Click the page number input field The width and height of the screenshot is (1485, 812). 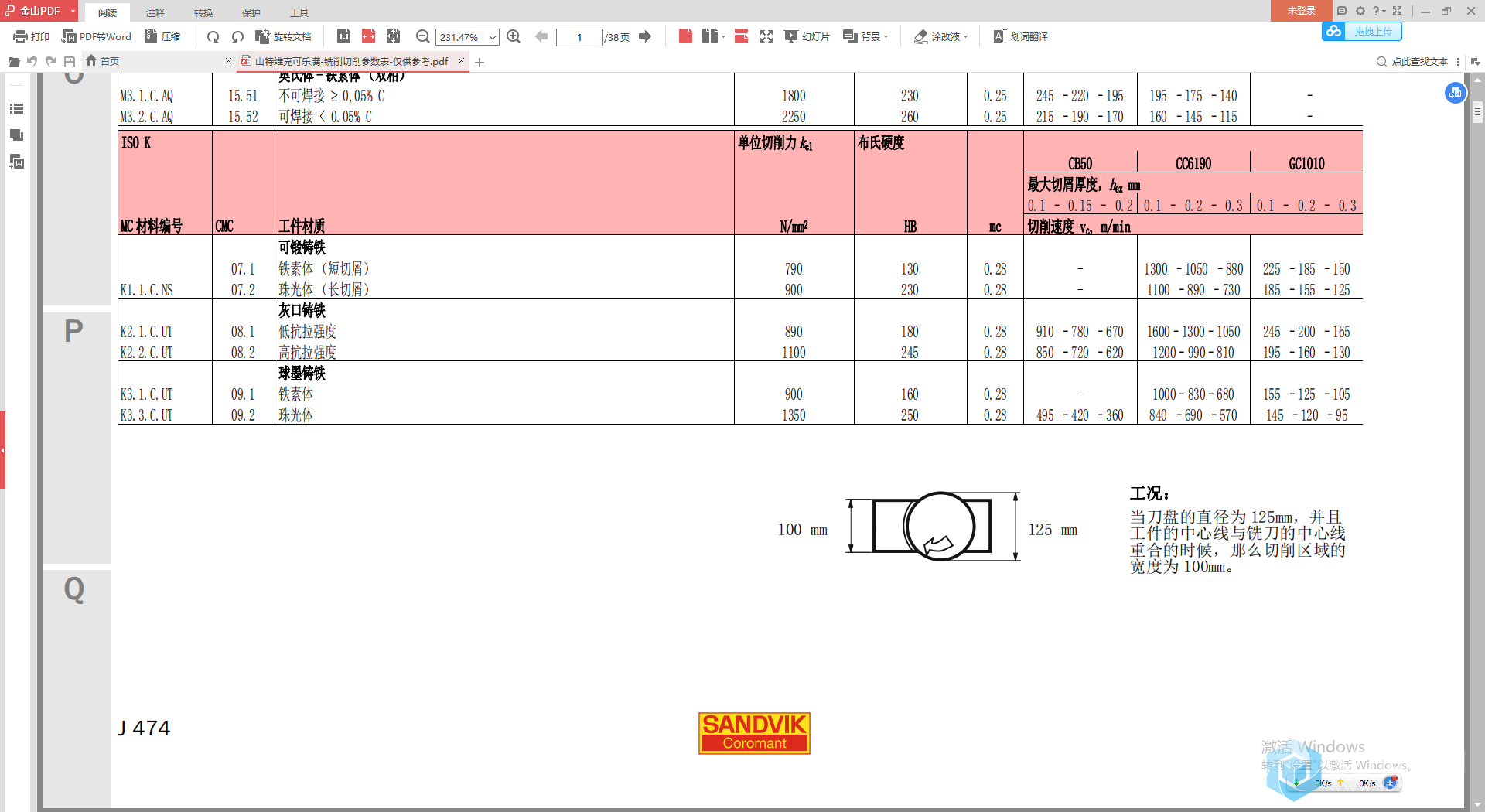pyautogui.click(x=579, y=37)
